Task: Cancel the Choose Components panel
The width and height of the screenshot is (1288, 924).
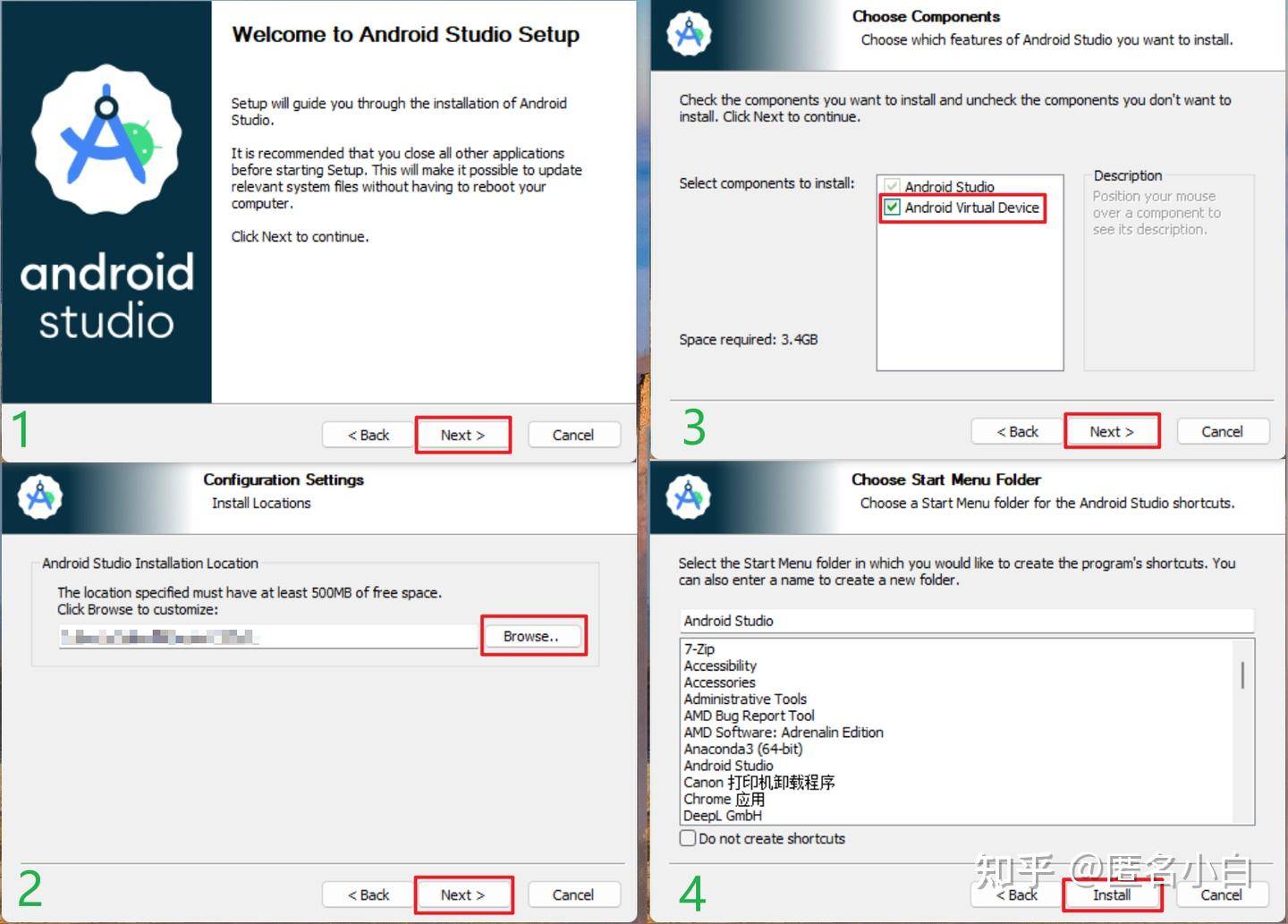Action: click(1222, 431)
